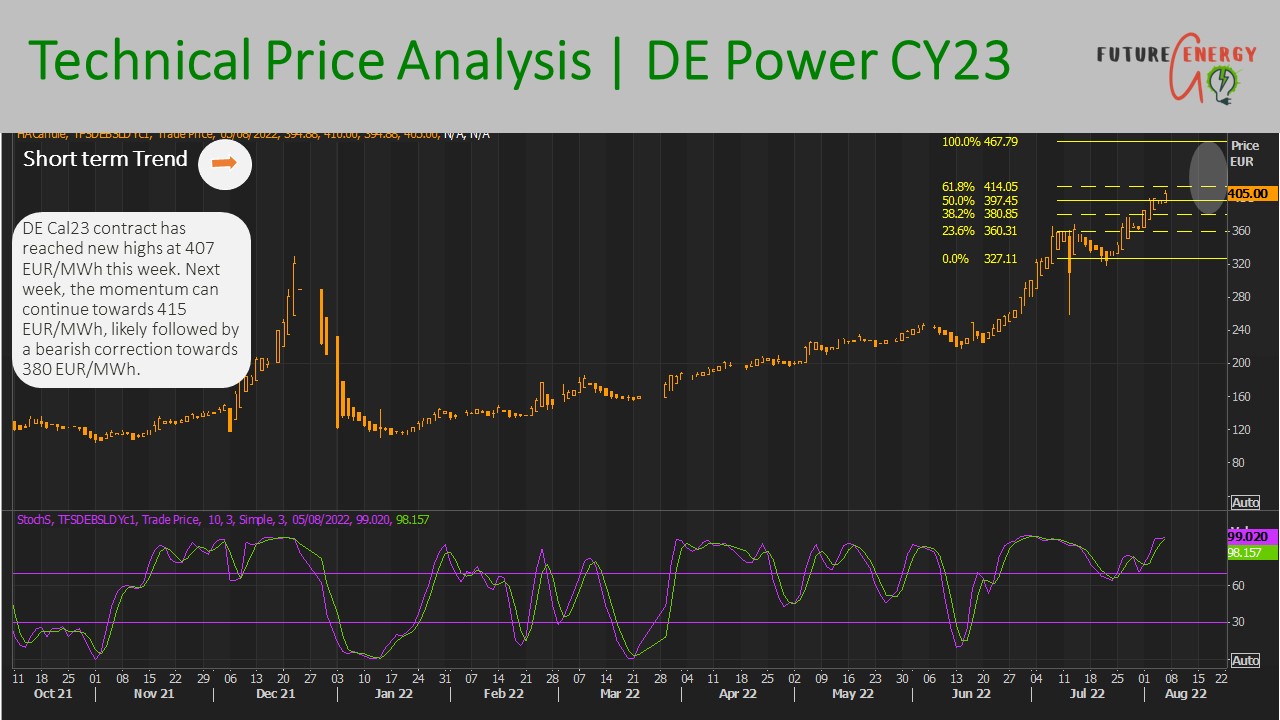Click the 'Price EUR' axis label
The width and height of the screenshot is (1280, 720).
(x=1244, y=153)
